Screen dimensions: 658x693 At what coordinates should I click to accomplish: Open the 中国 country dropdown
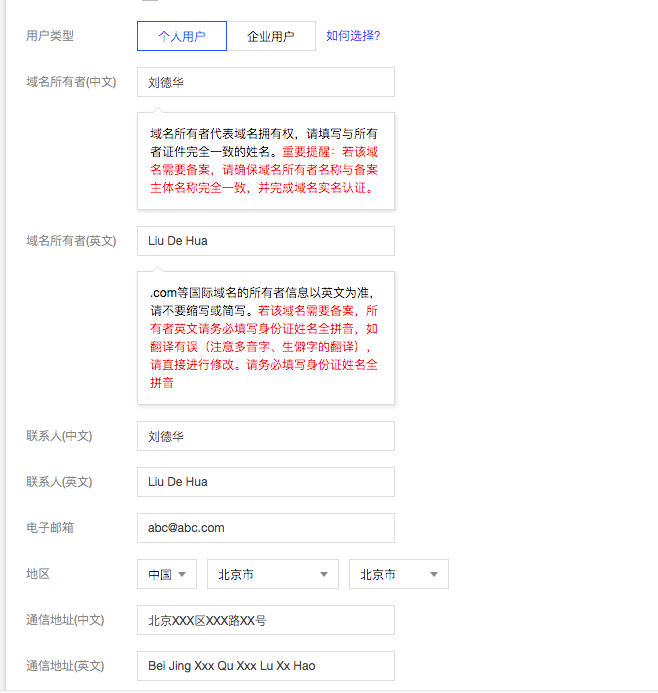point(167,574)
